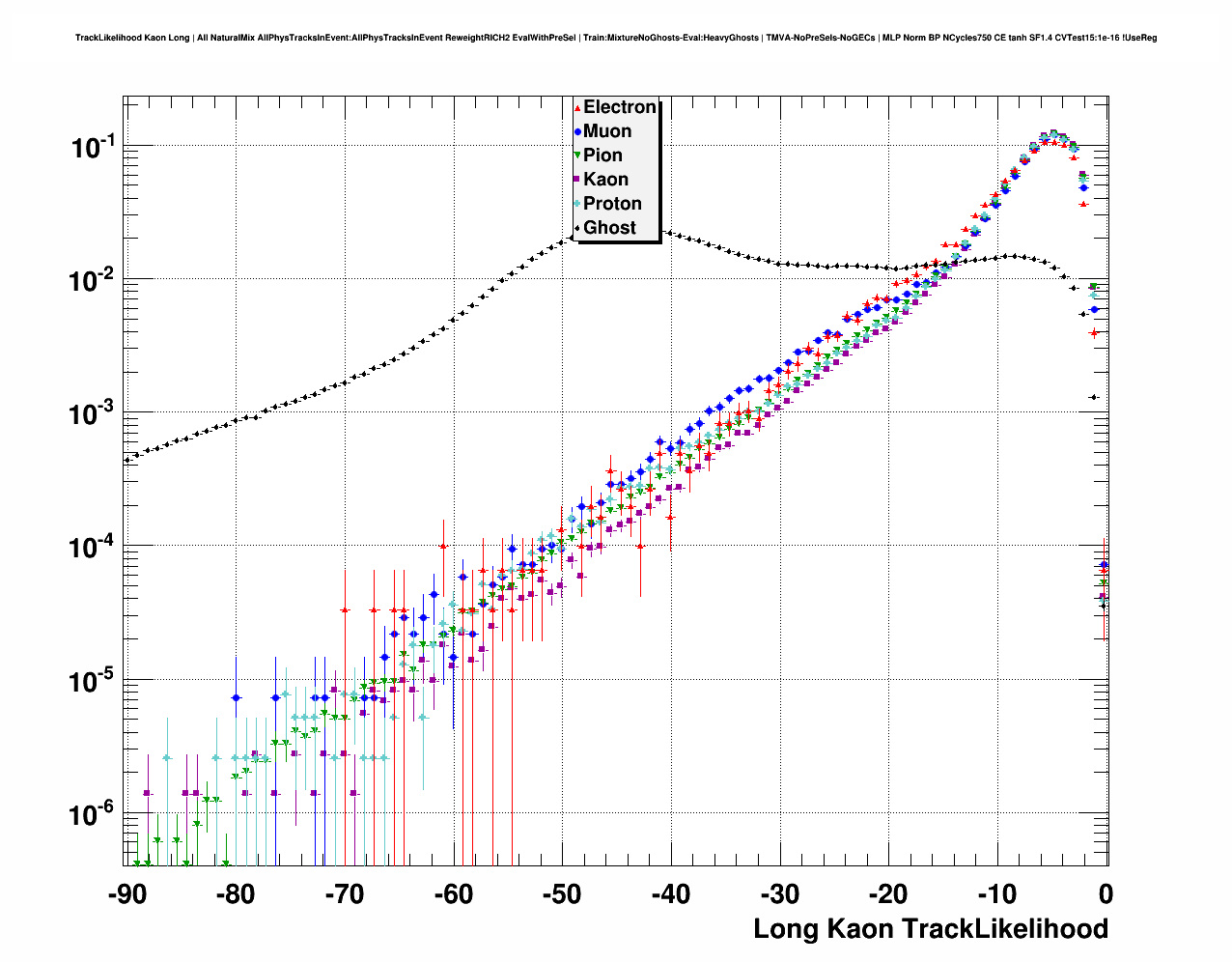Click the plot title text at top
Viewport: 1232px width, 962px height.
point(616,39)
